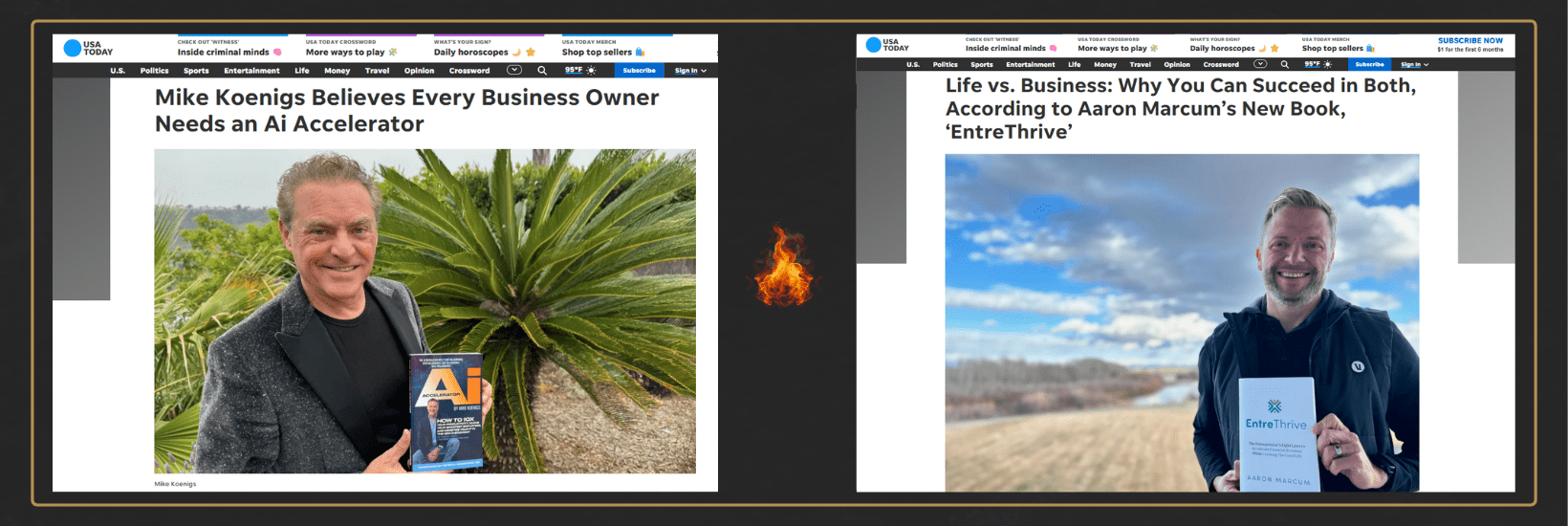Screen dimensions: 1568x526
Task: Expand more-sections chevron on Mike Koenigs page
Action: coord(514,70)
